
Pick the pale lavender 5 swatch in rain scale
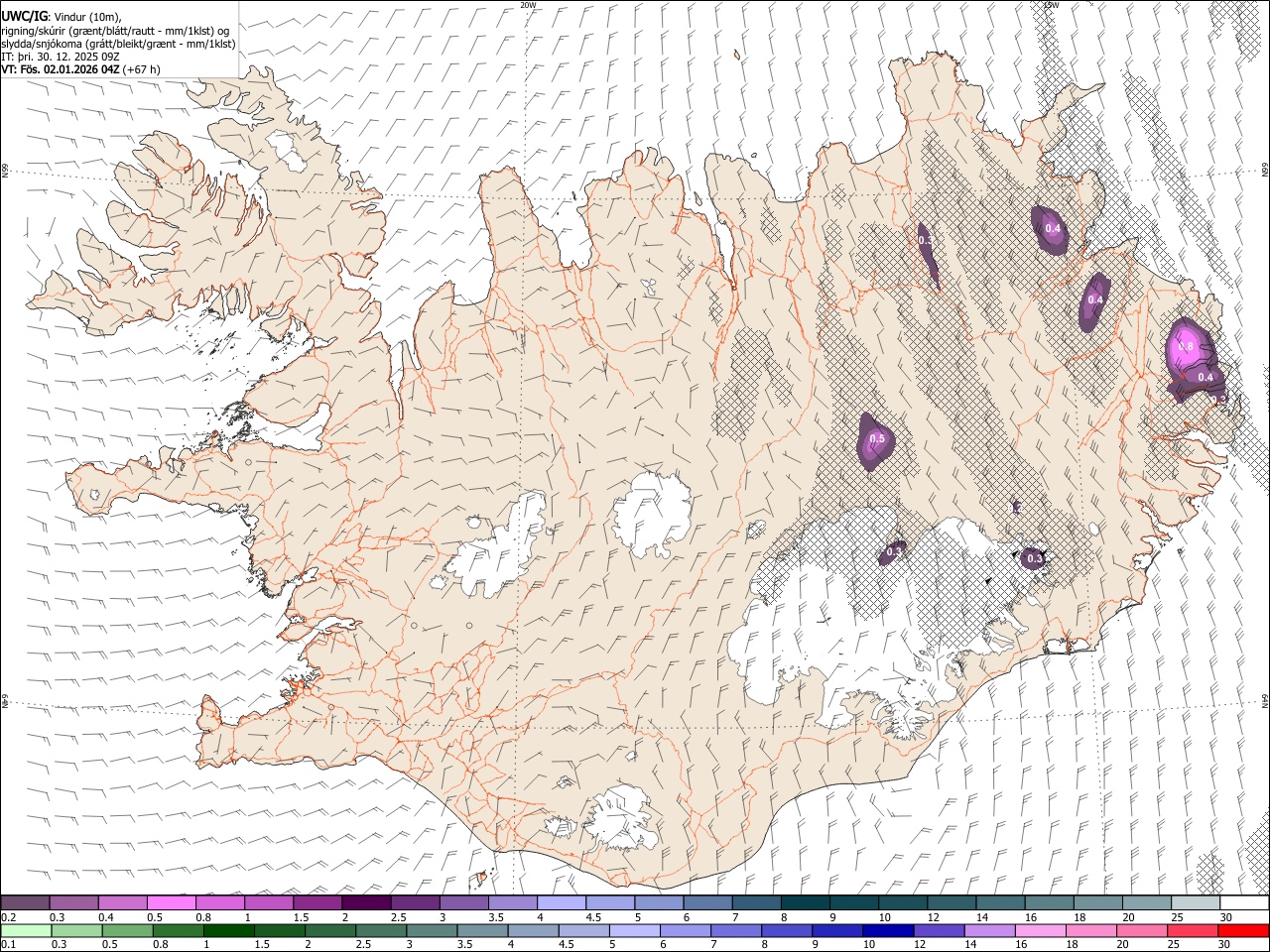tap(633, 930)
